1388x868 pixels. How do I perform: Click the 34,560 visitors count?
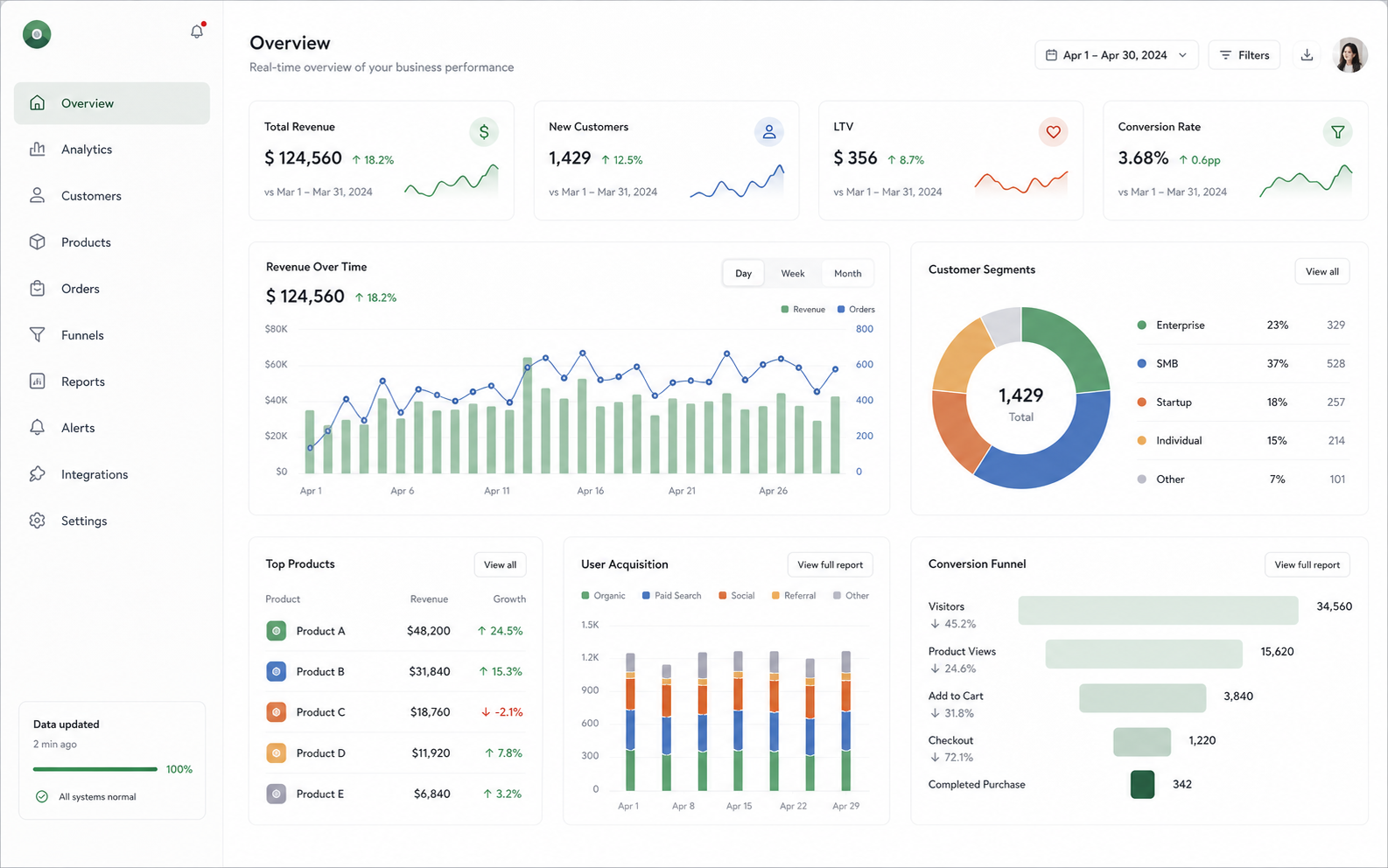(1334, 606)
